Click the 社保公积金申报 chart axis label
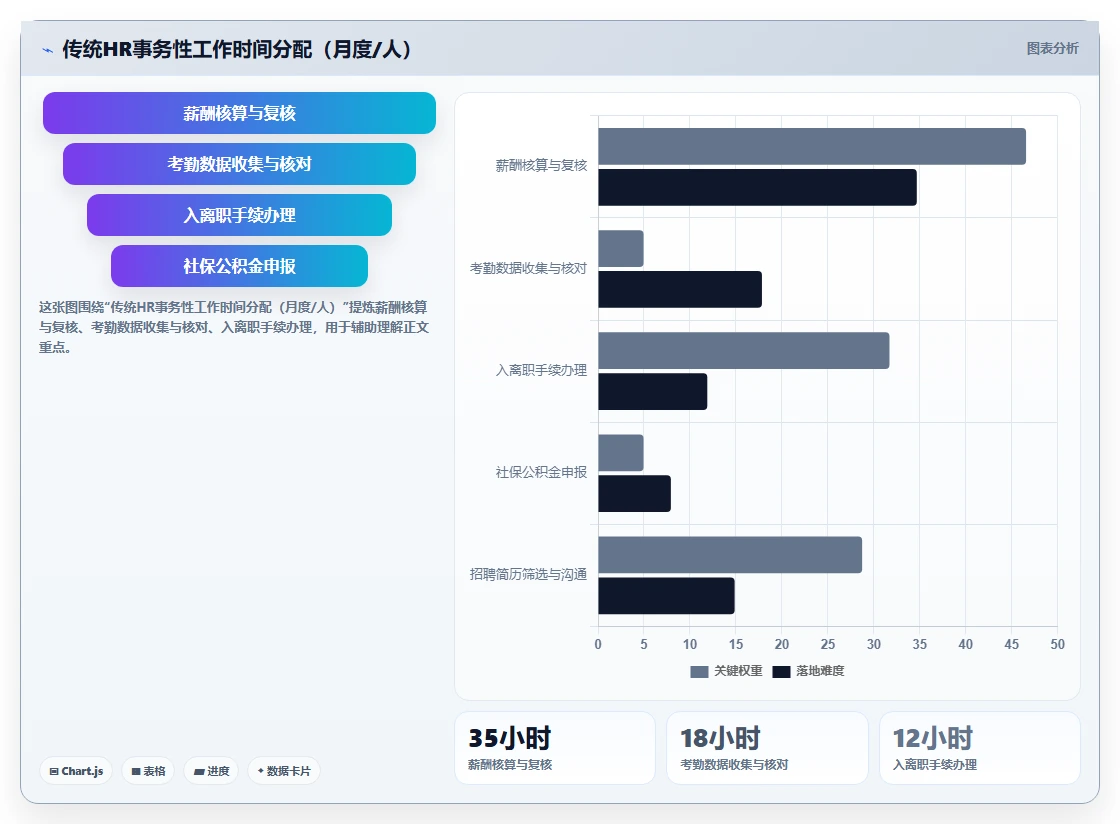 [541, 473]
